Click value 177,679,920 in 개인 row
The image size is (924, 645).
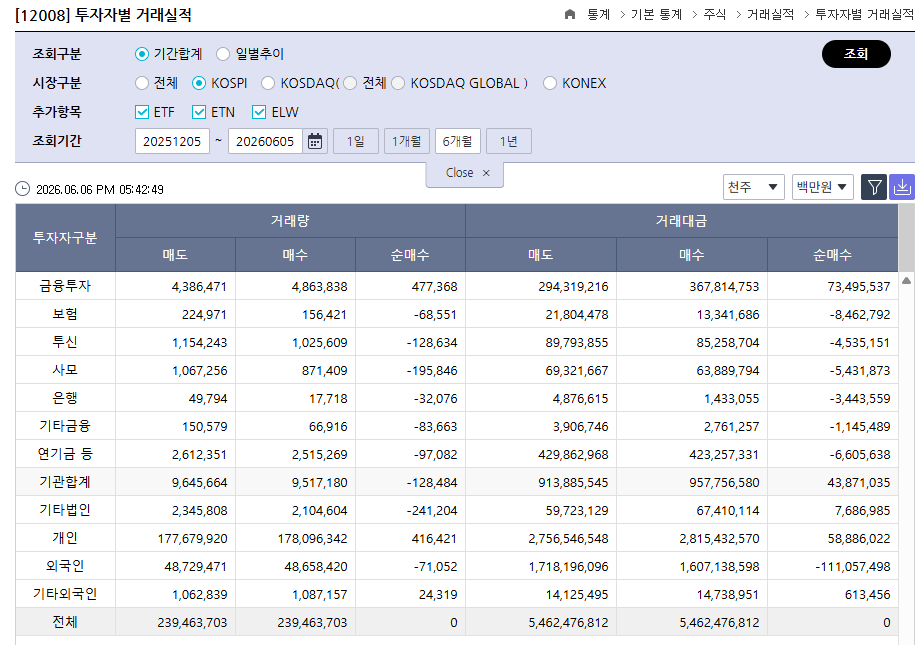click(192, 538)
